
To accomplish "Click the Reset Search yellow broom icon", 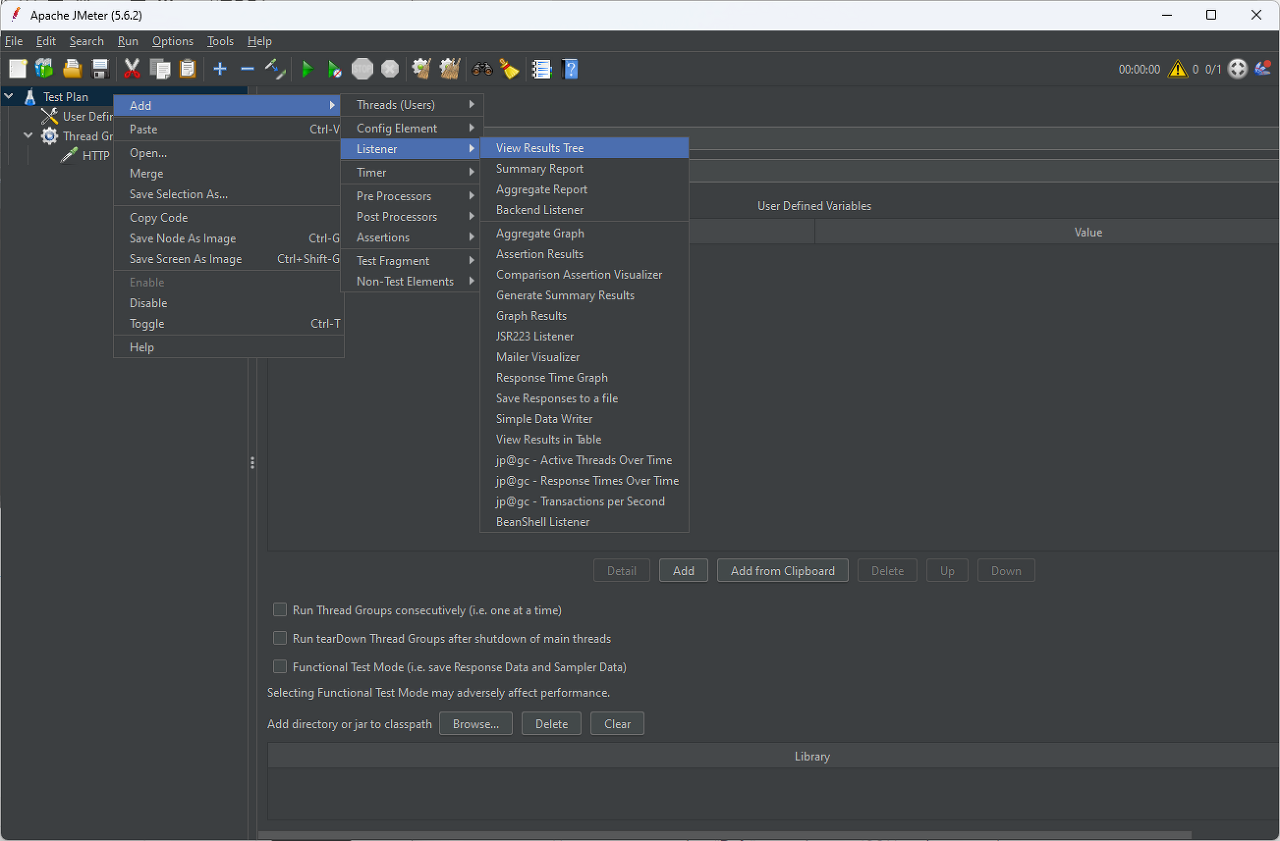I will (x=510, y=69).
